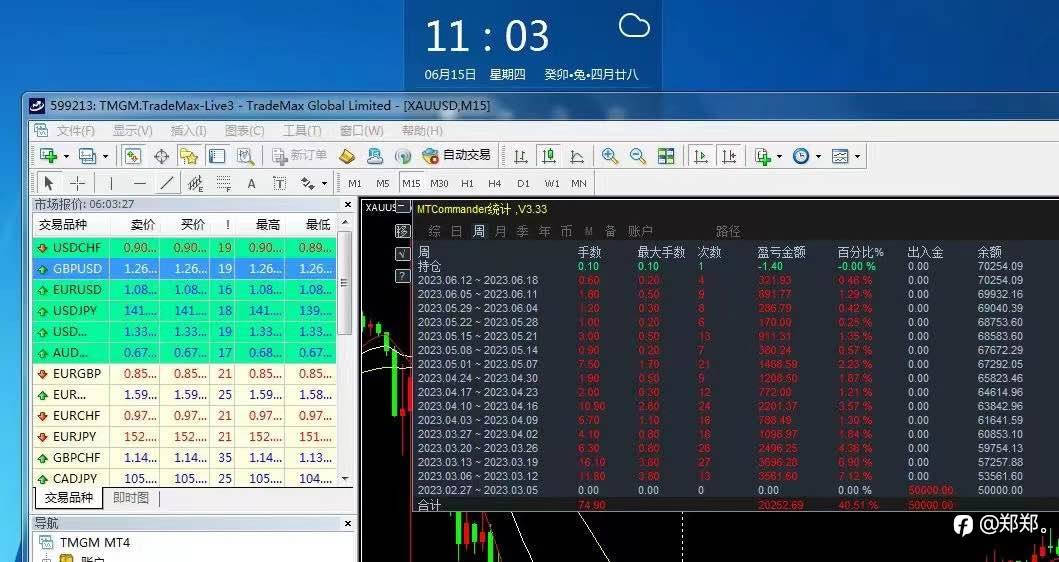The width and height of the screenshot is (1059, 562).
Task: Select the horizontal line drawing tool
Action: [x=139, y=183]
